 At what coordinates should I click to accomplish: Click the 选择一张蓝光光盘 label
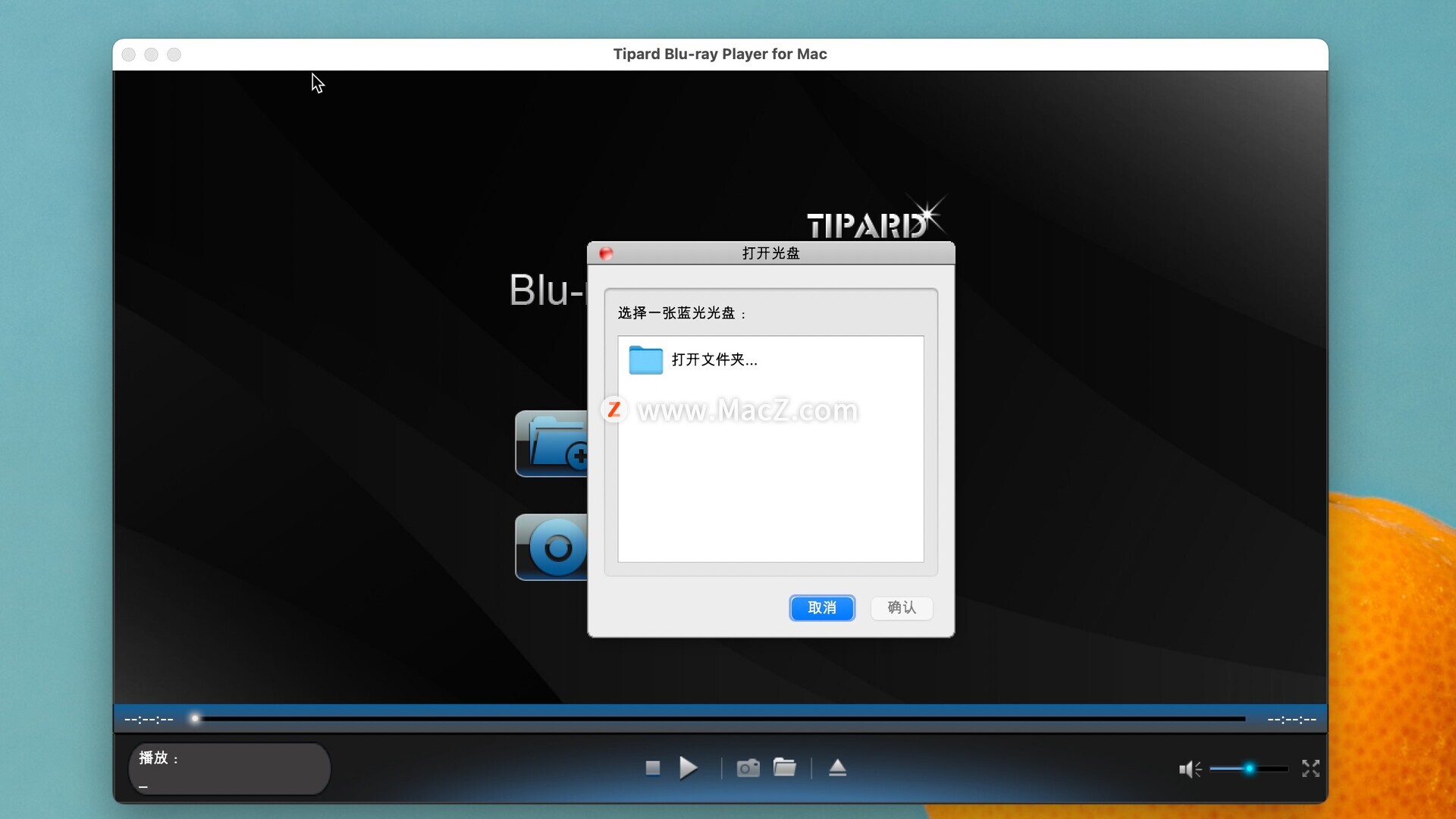(682, 313)
